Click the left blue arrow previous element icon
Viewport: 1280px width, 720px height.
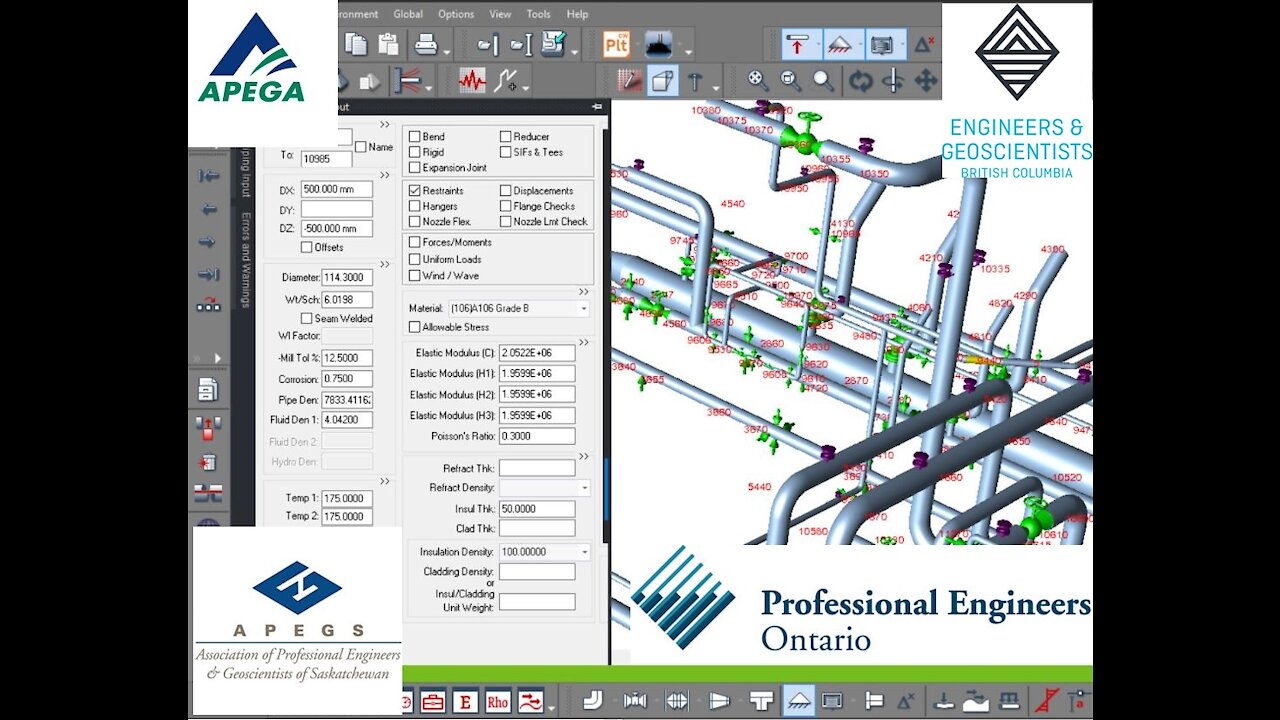coord(208,209)
